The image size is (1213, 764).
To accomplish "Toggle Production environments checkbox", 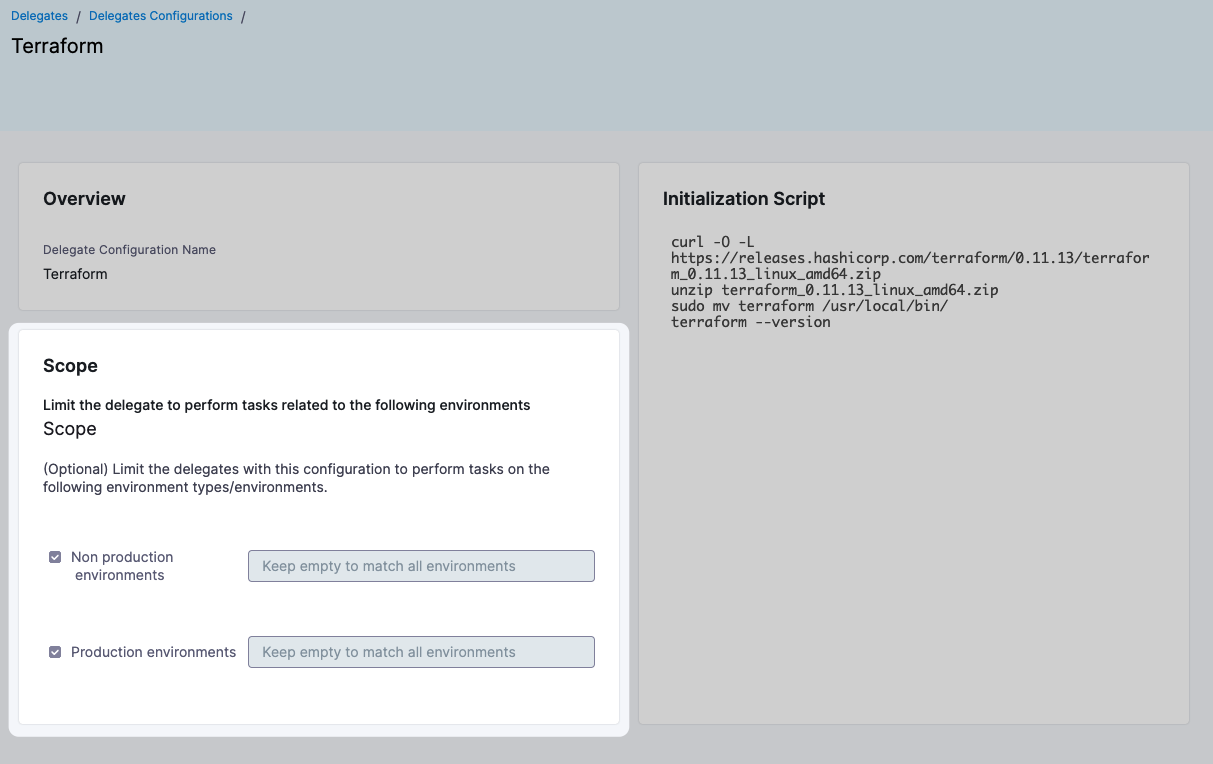I will tap(55, 652).
